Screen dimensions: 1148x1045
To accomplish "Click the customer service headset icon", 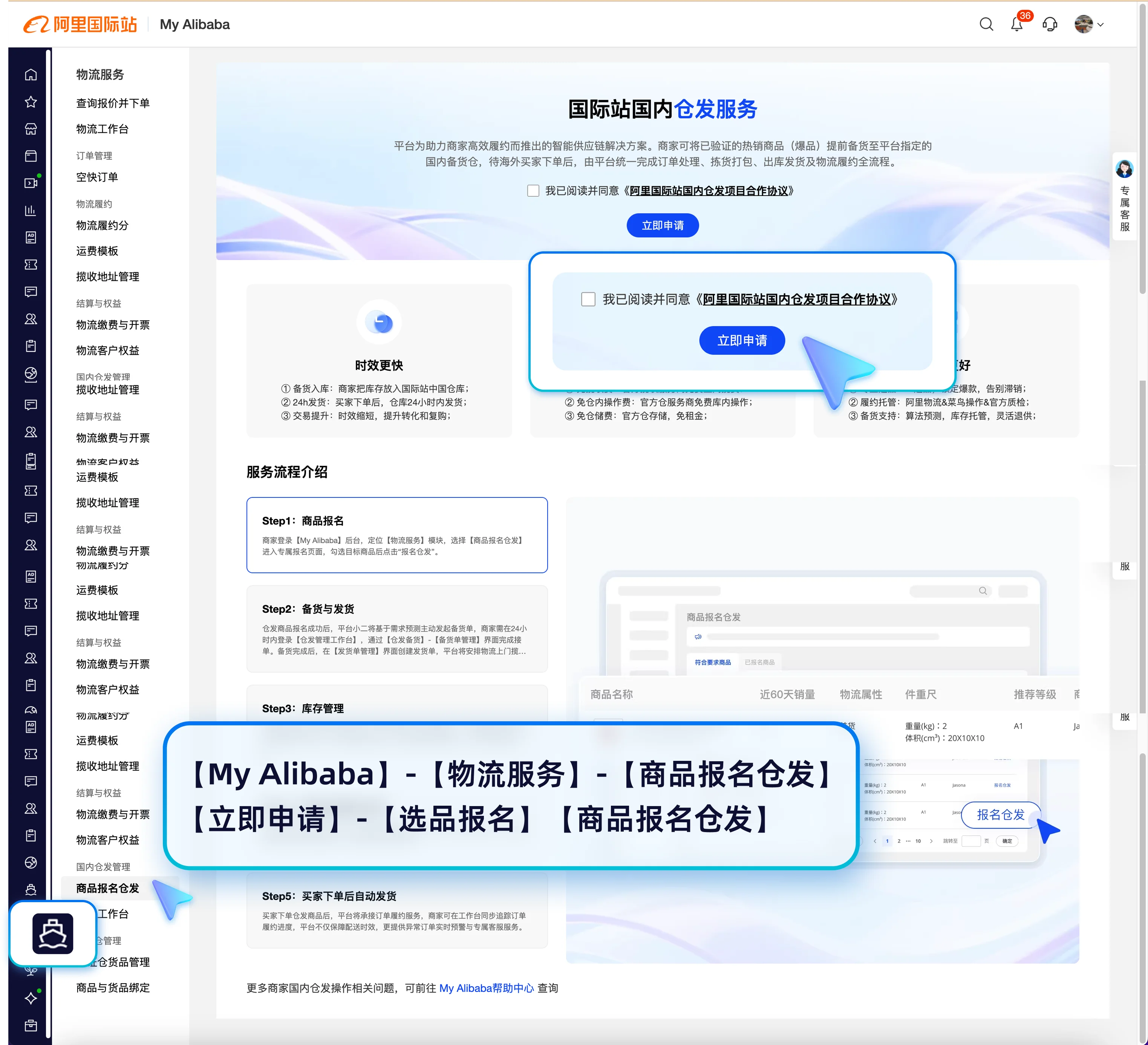I will pos(1050,24).
